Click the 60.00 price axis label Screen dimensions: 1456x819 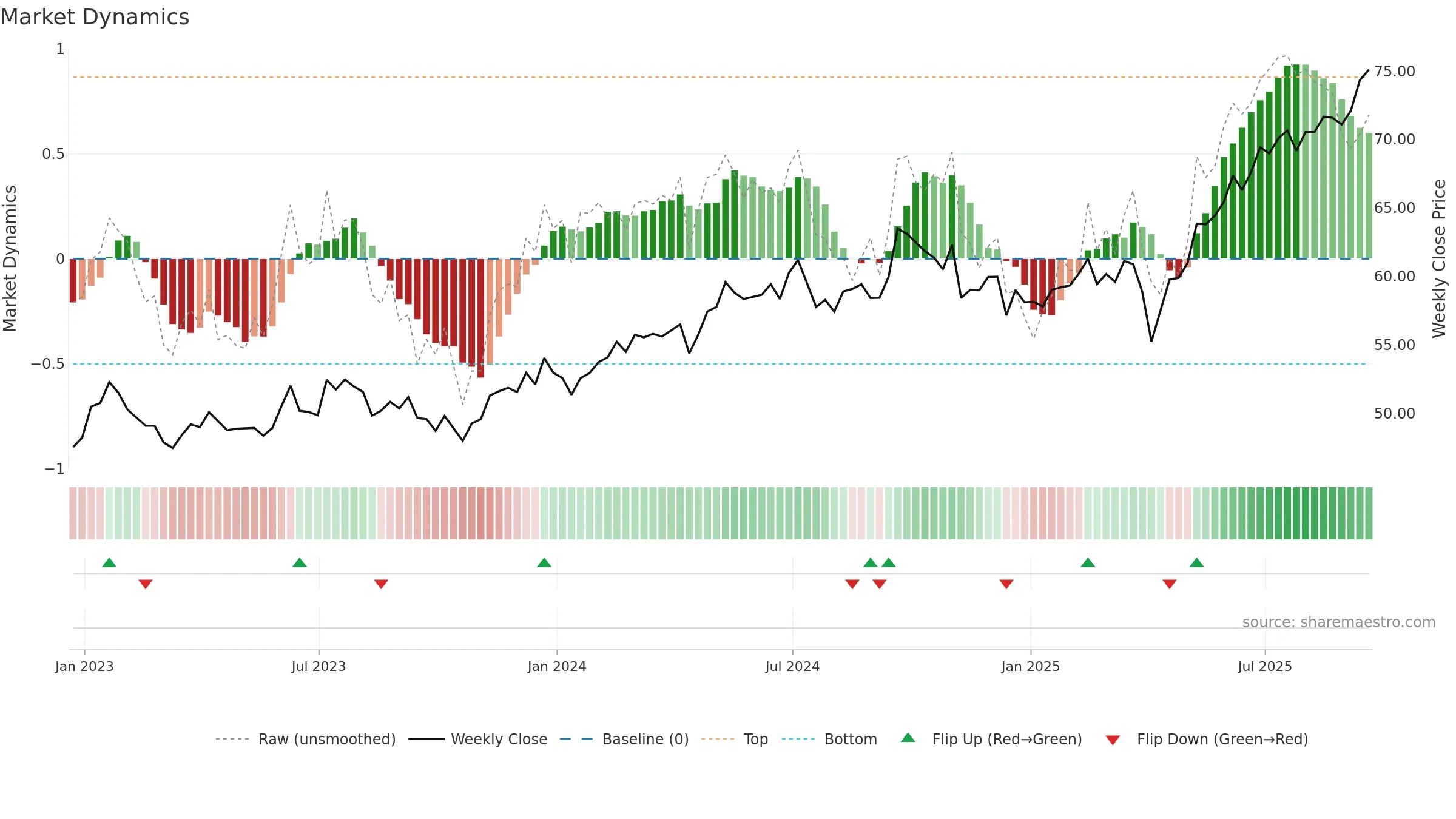1395,277
